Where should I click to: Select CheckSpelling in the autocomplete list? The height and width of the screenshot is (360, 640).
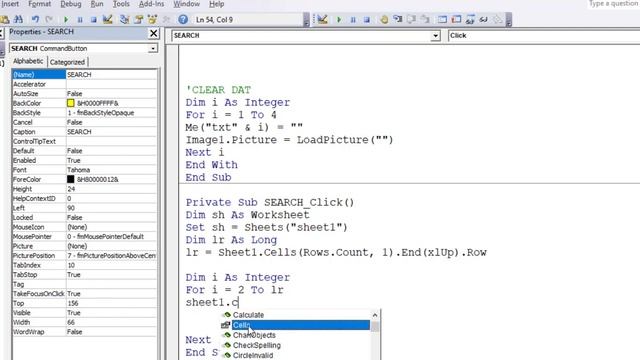tap(257, 345)
